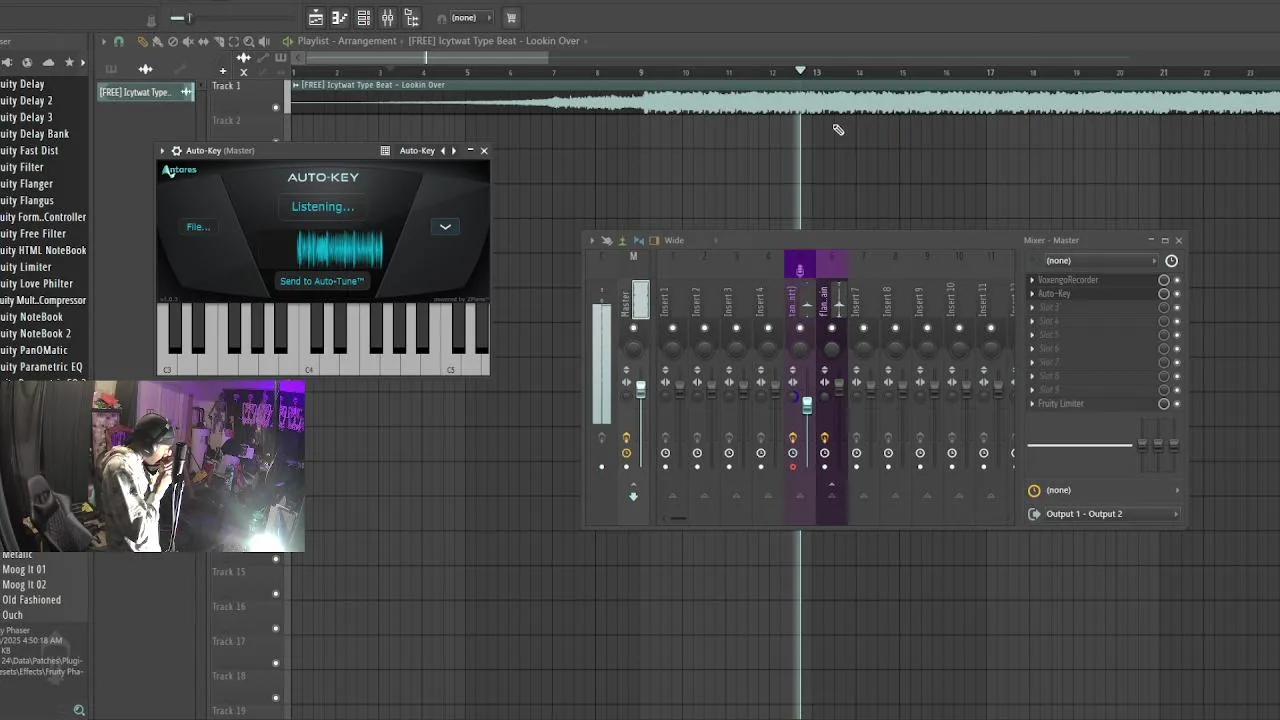Open mixer latency clock icon top-right

(x=1171, y=261)
